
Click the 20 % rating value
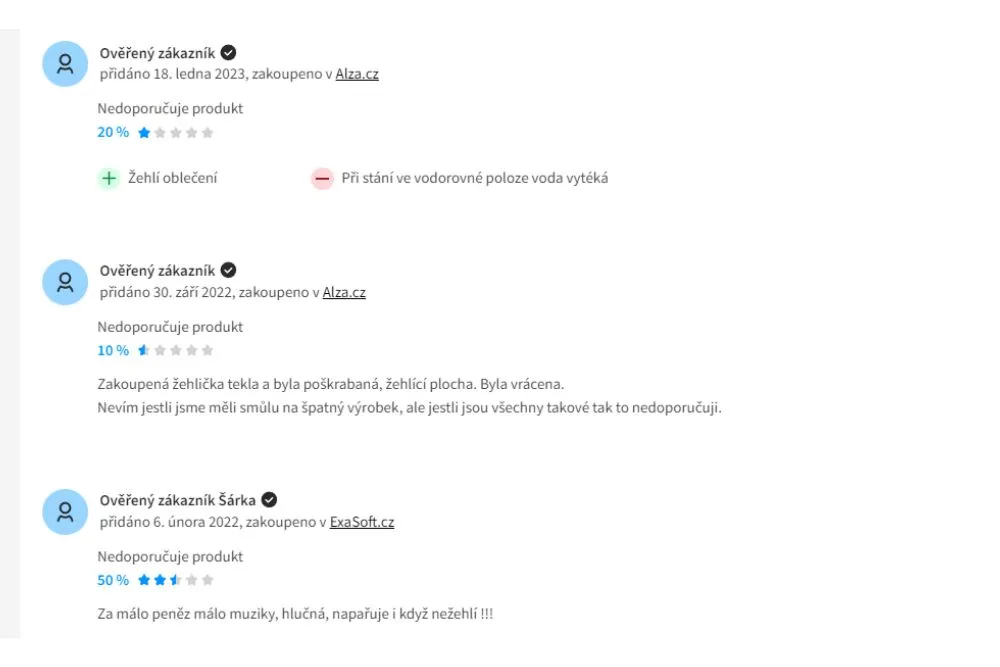coord(113,132)
